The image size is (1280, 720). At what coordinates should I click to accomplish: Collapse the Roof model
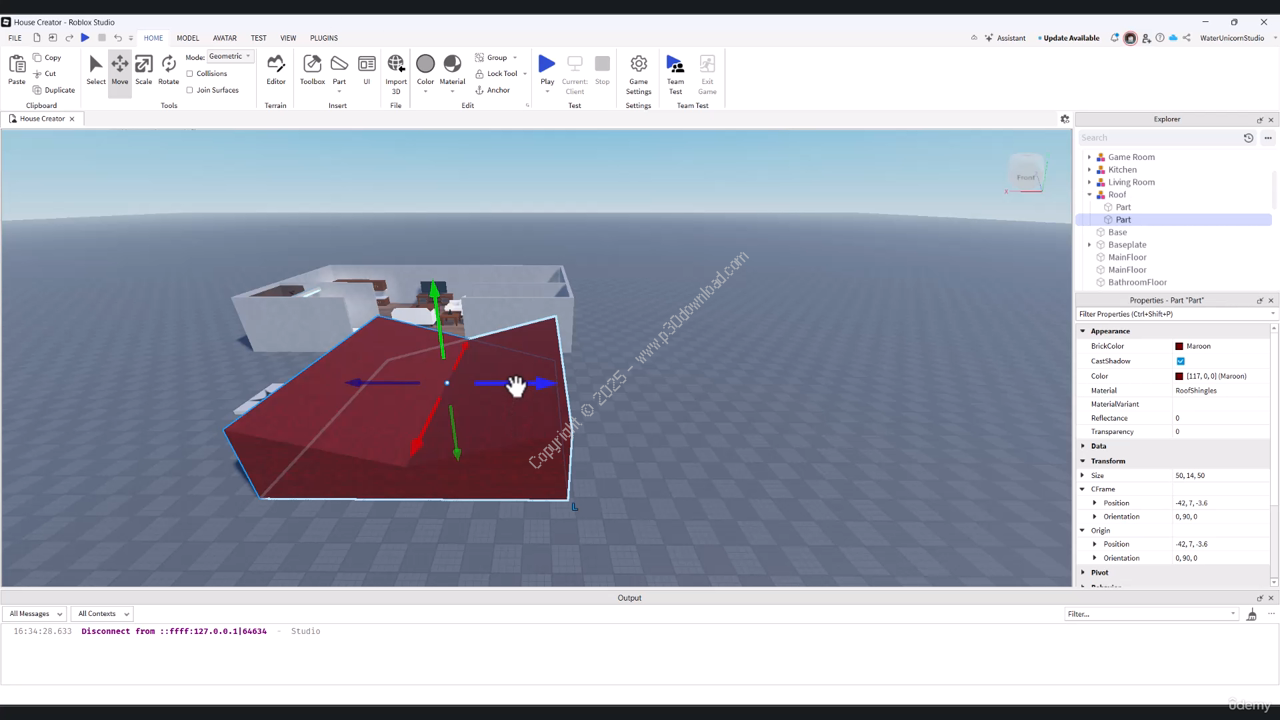click(x=1090, y=195)
